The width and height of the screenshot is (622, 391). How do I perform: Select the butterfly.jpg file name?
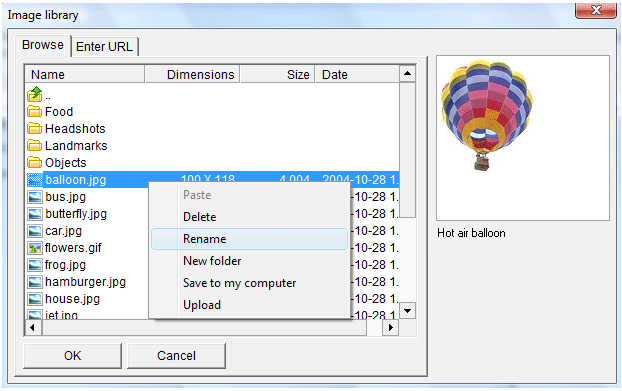[x=76, y=214]
